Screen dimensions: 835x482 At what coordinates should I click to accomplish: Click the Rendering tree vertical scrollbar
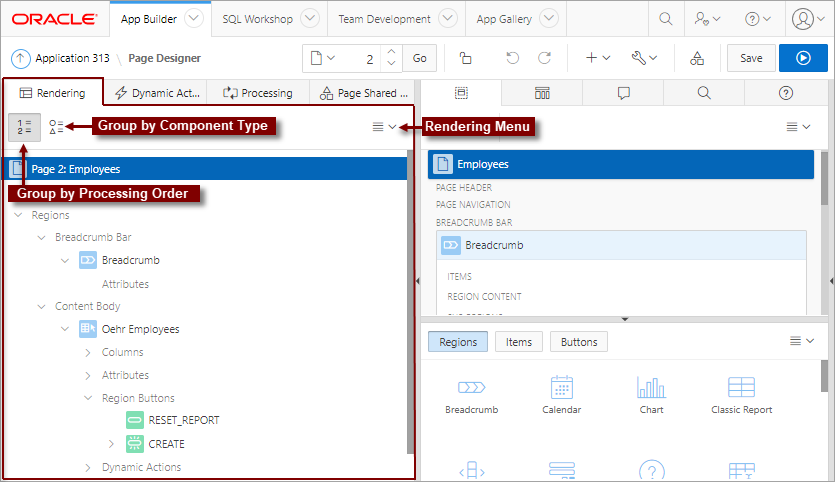point(410,302)
